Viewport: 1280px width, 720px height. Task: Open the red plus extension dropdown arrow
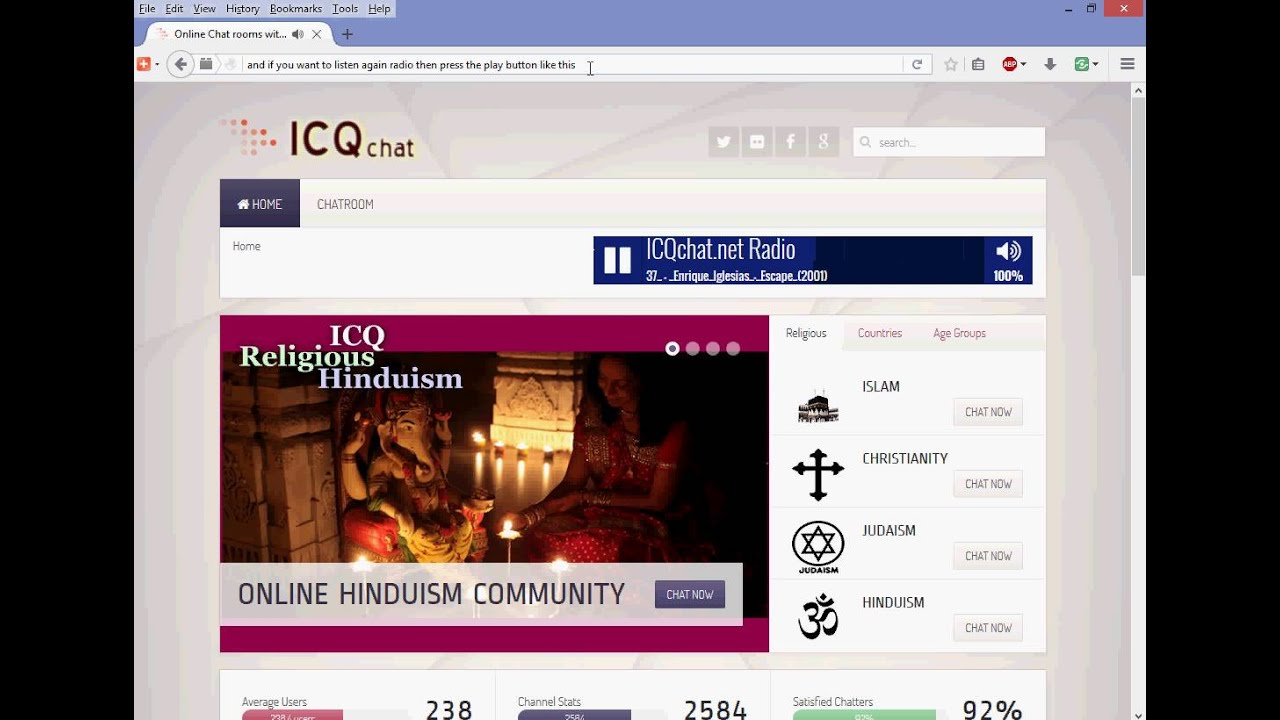tap(157, 64)
